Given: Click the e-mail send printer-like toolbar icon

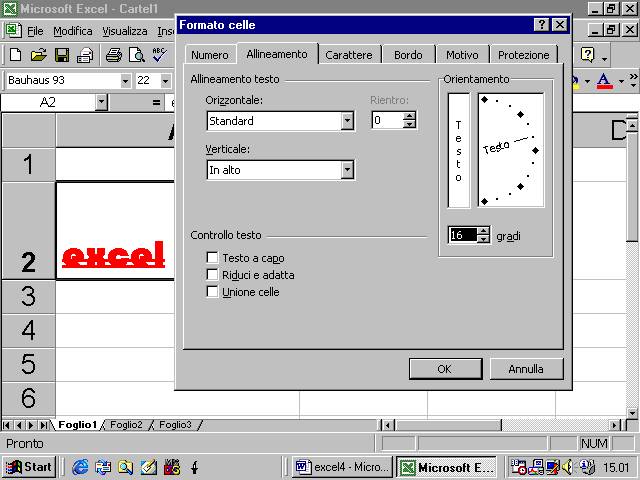Looking at the screenshot, I should [x=85, y=55].
